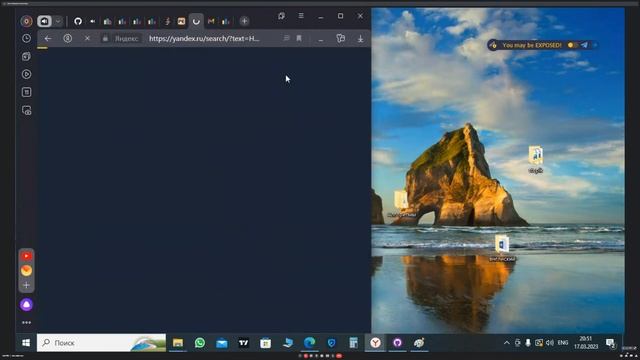Open Calculator from the taskbar

click(353, 343)
